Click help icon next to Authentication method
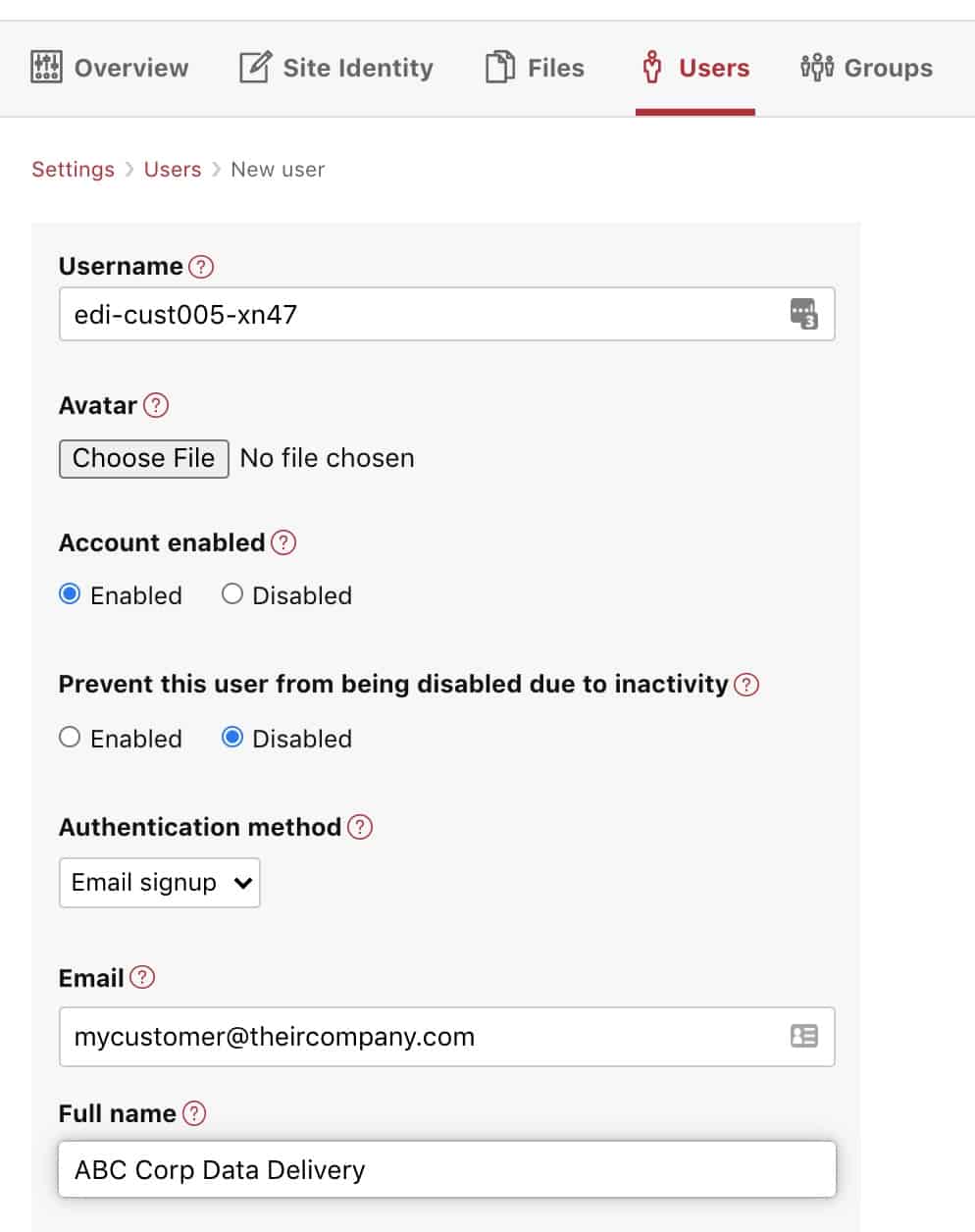The image size is (975, 1232). pyautogui.click(x=360, y=827)
